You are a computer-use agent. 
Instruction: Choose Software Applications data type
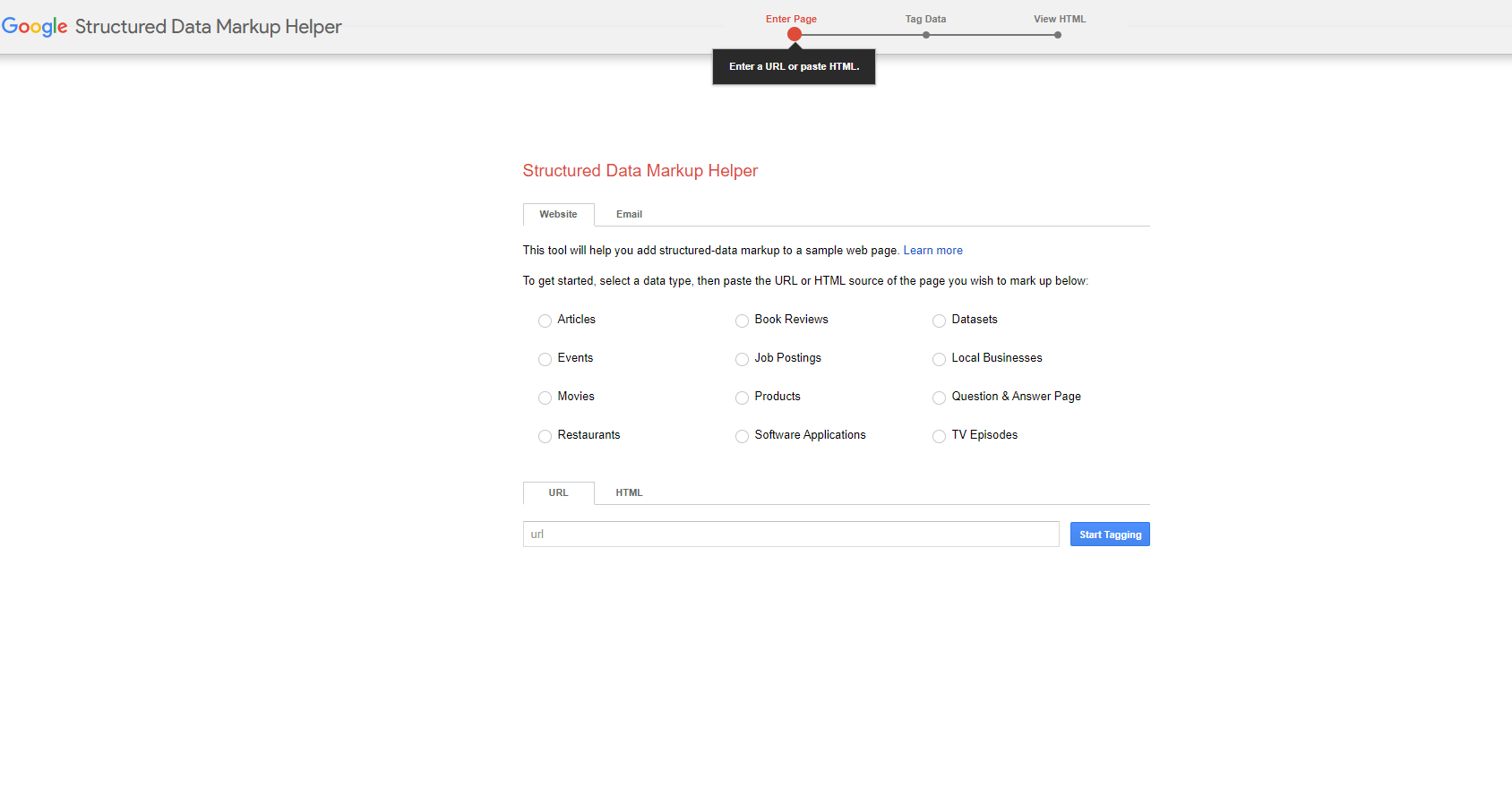click(742, 436)
